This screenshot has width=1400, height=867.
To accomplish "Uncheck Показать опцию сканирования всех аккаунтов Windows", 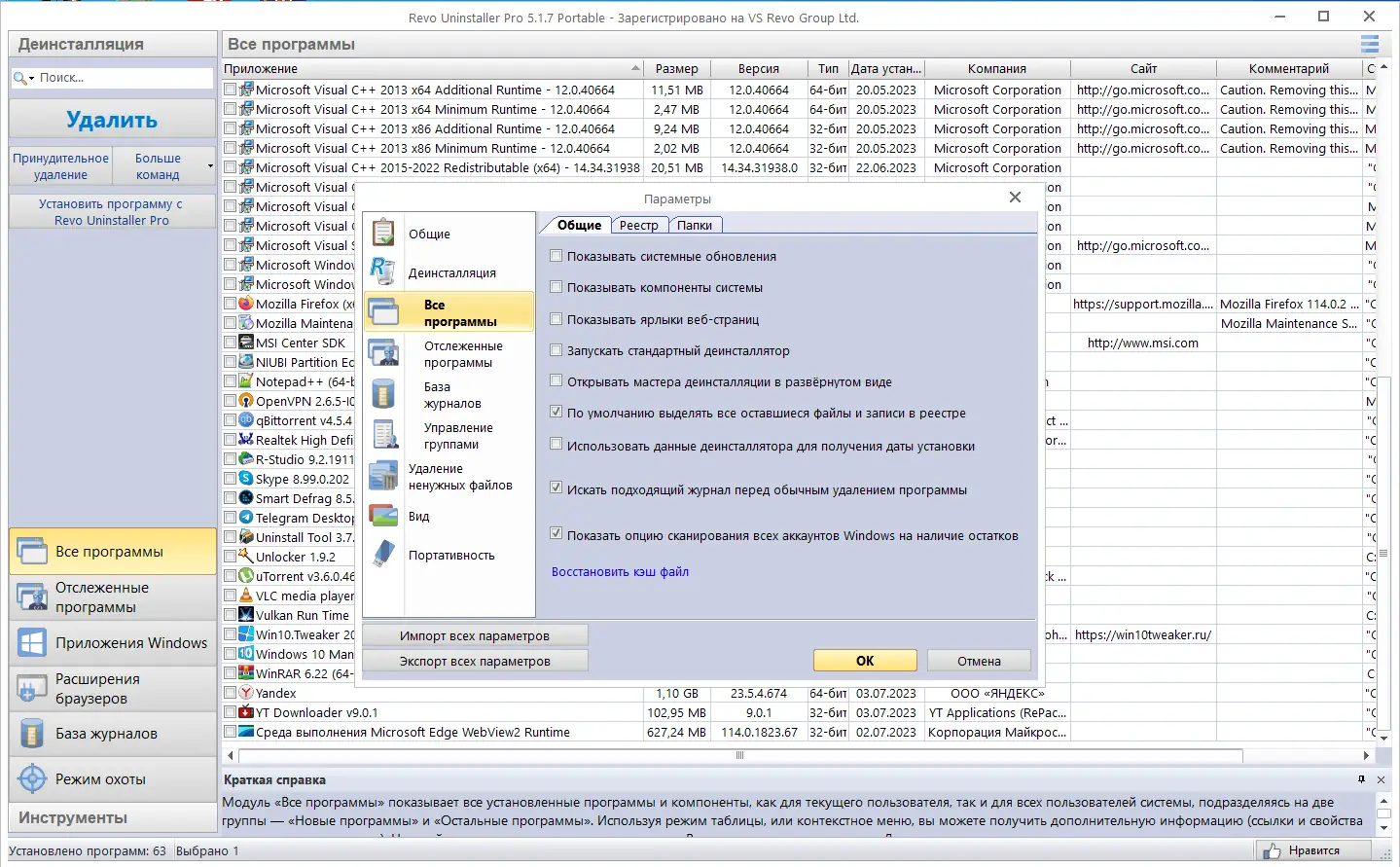I will pyautogui.click(x=556, y=534).
